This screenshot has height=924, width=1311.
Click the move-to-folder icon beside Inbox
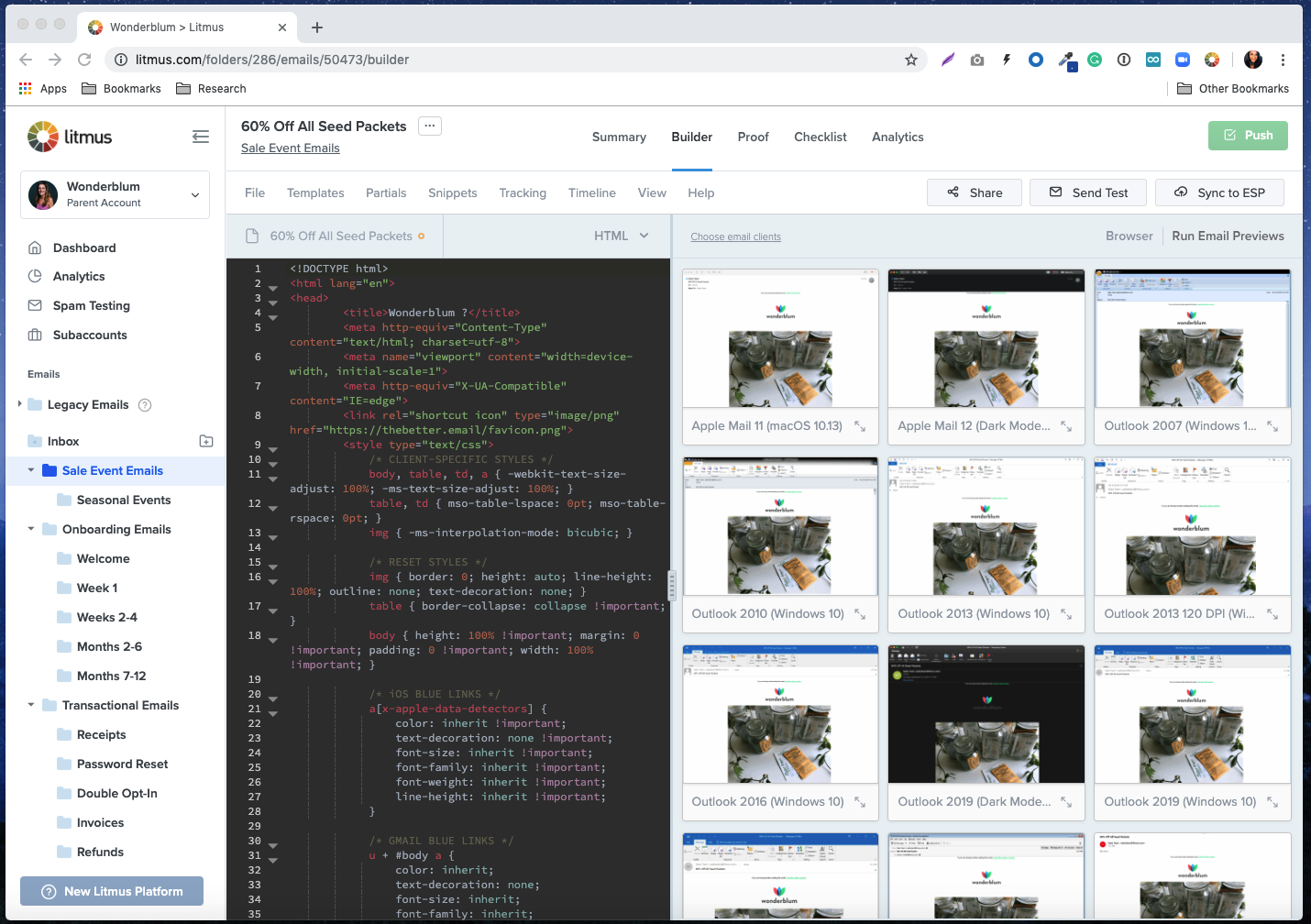207,441
